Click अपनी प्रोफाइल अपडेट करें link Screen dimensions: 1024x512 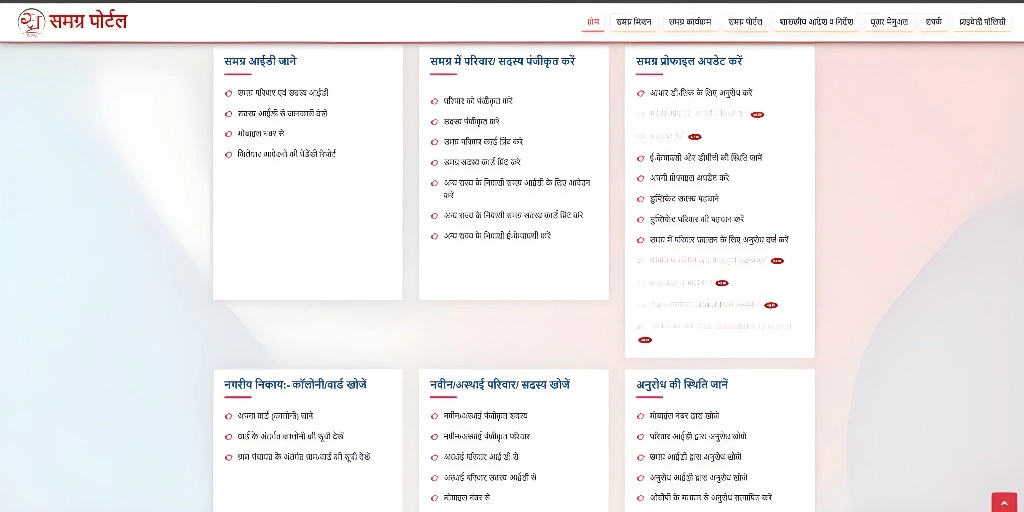[690, 178]
